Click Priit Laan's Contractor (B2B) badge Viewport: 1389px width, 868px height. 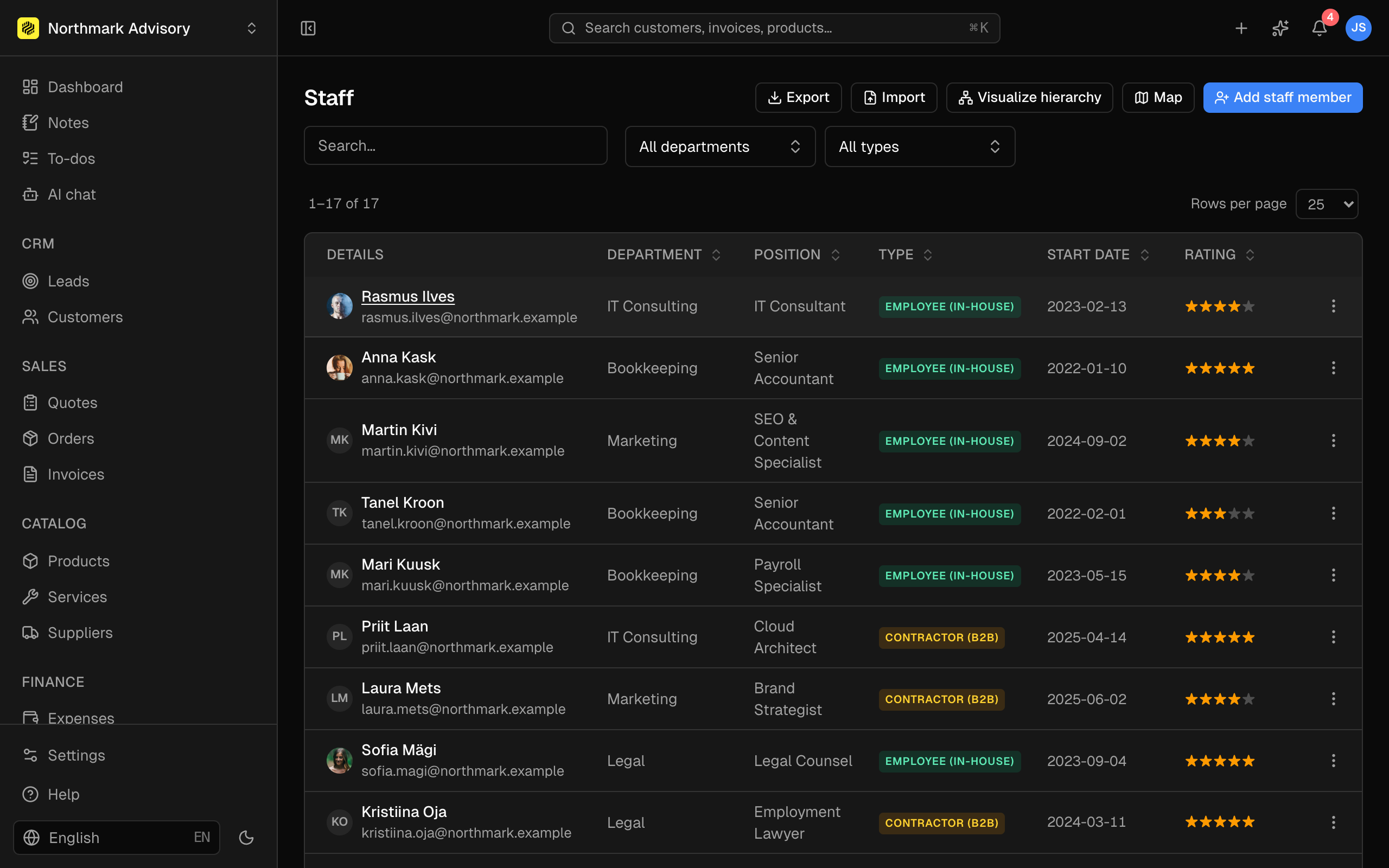[941, 637]
